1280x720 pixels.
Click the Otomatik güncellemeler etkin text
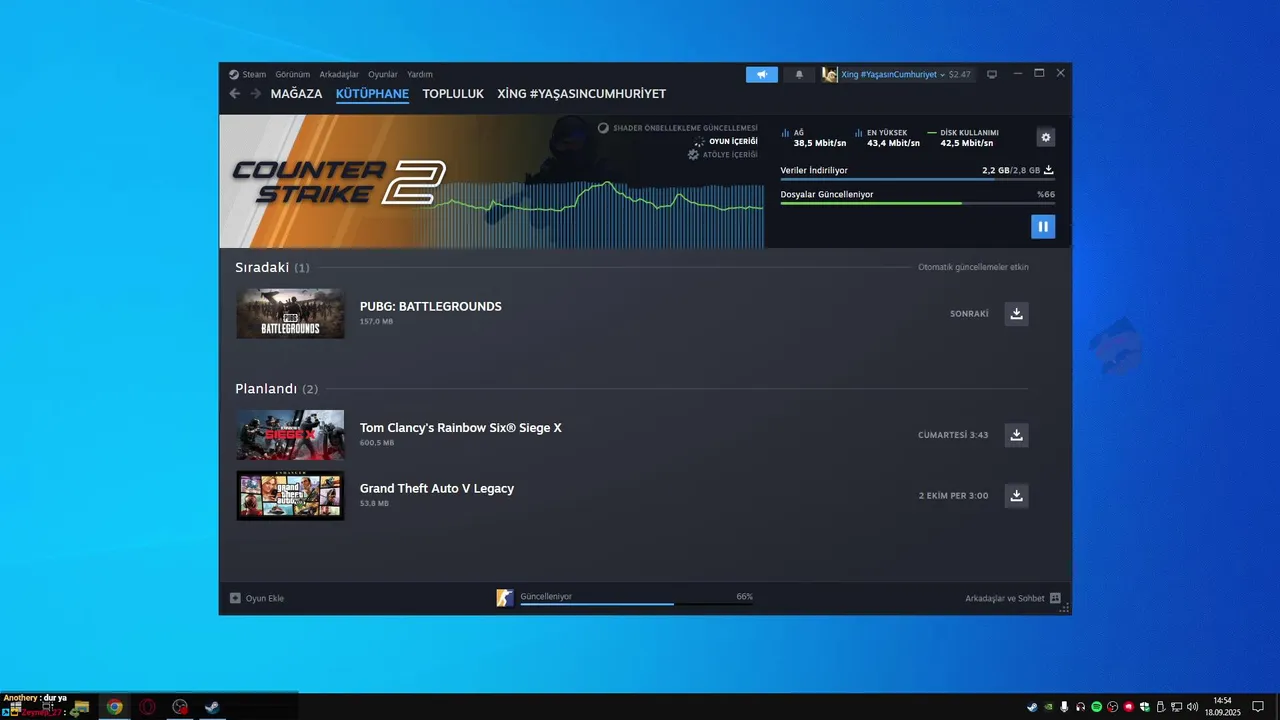click(x=973, y=267)
